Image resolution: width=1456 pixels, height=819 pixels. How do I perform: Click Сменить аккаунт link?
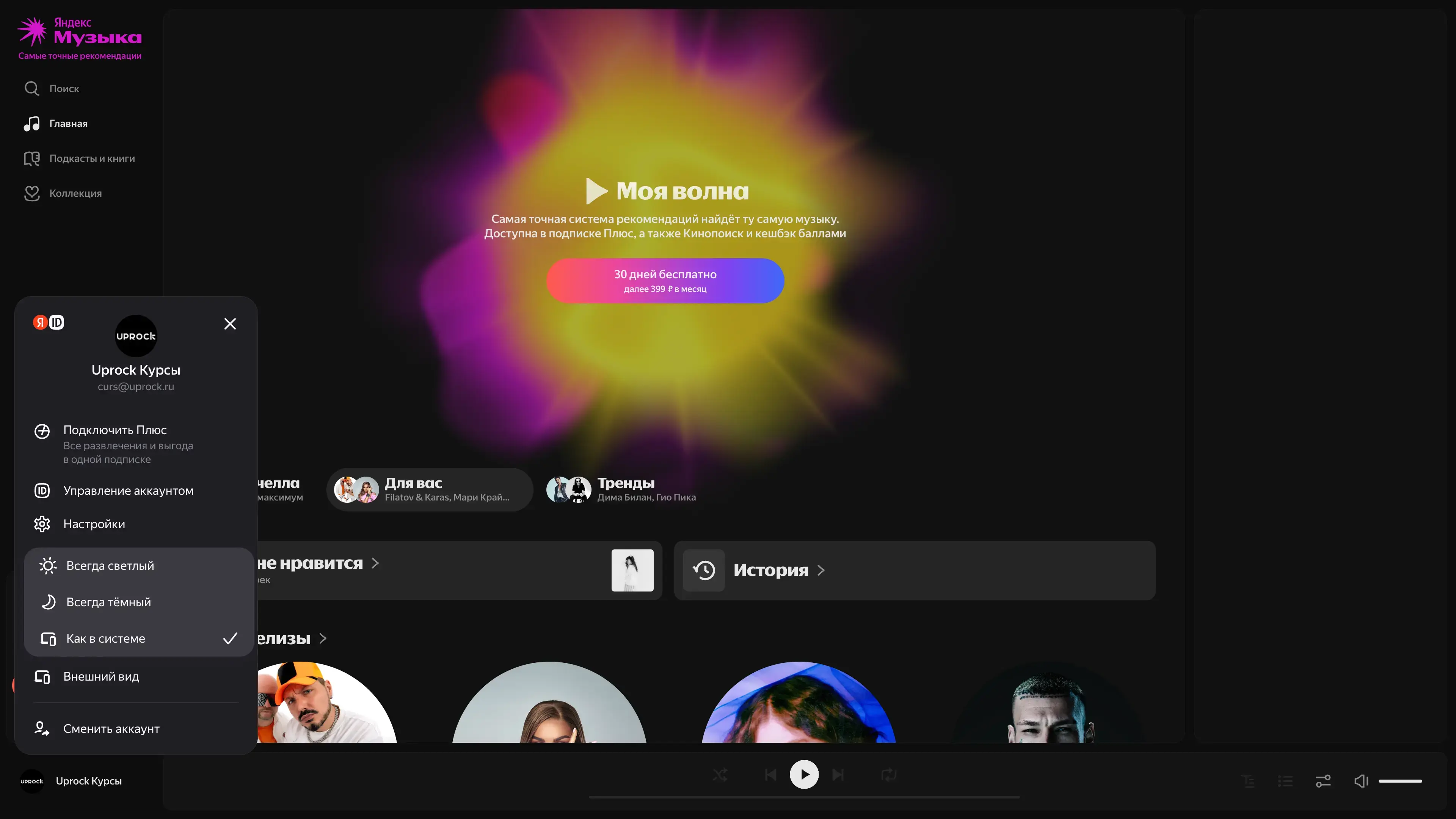(x=111, y=728)
